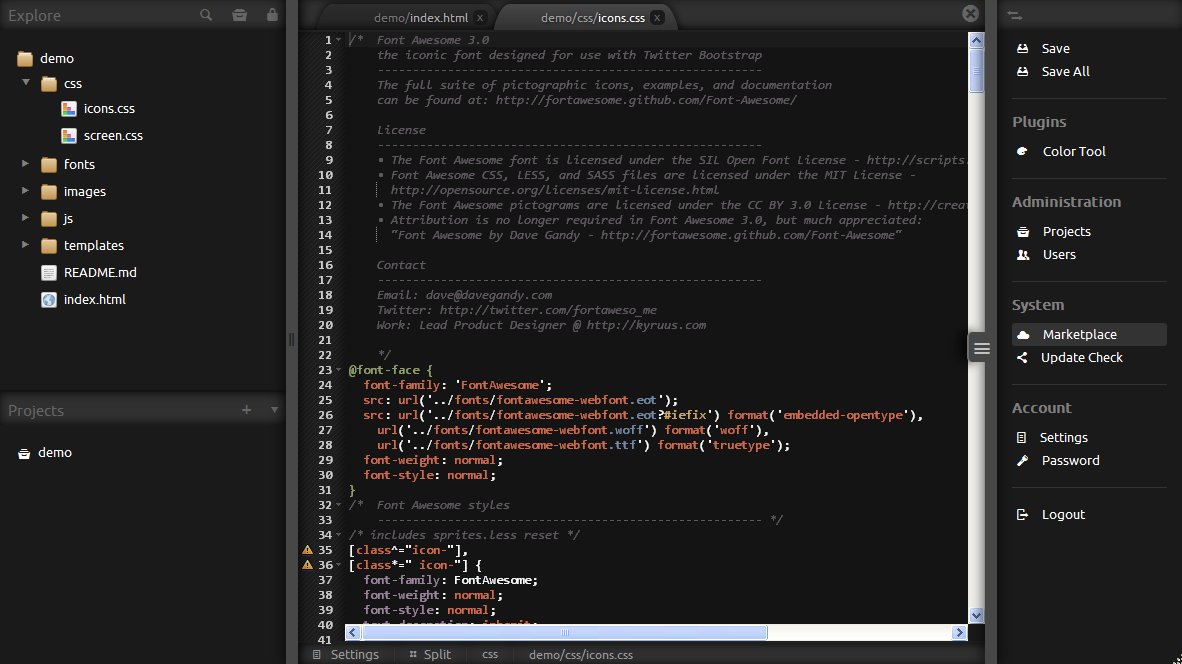Close the demo/css/icons.css tab
The image size is (1182, 664).
[x=656, y=18]
